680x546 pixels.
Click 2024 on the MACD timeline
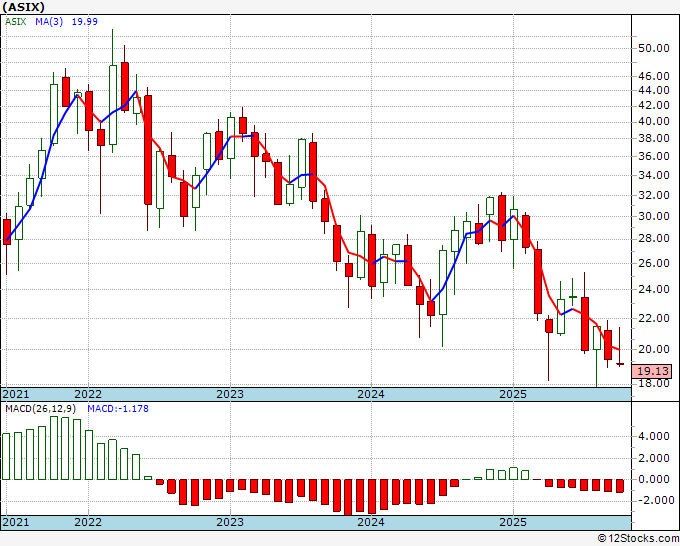click(371, 522)
